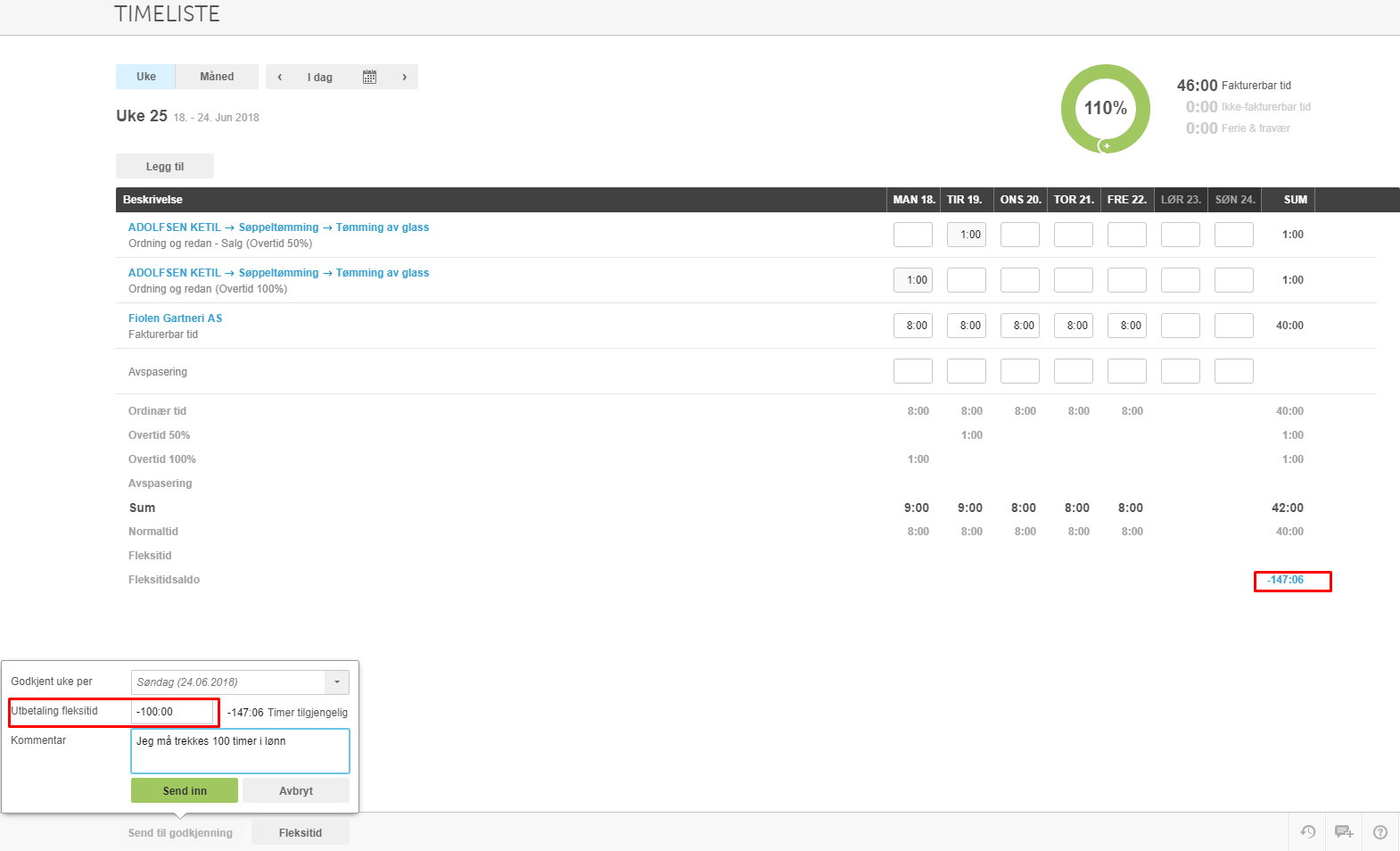
Task: Open Søppeltømming link in Overtid 100% row
Action: 278,273
